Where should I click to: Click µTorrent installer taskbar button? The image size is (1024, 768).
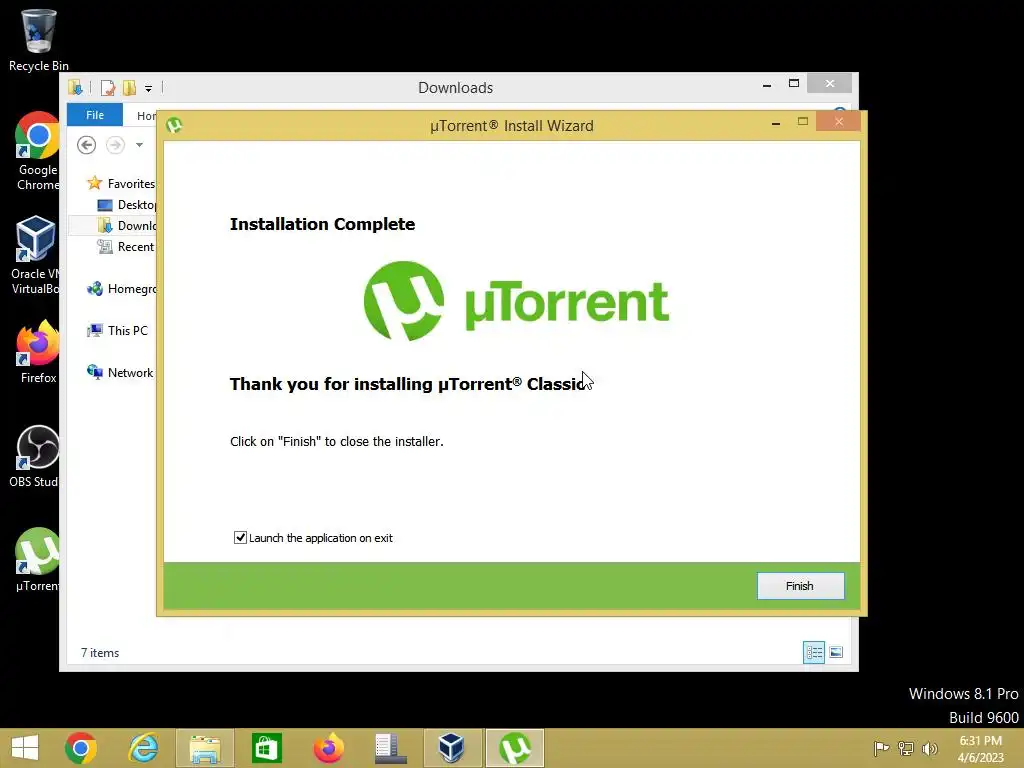pos(515,748)
